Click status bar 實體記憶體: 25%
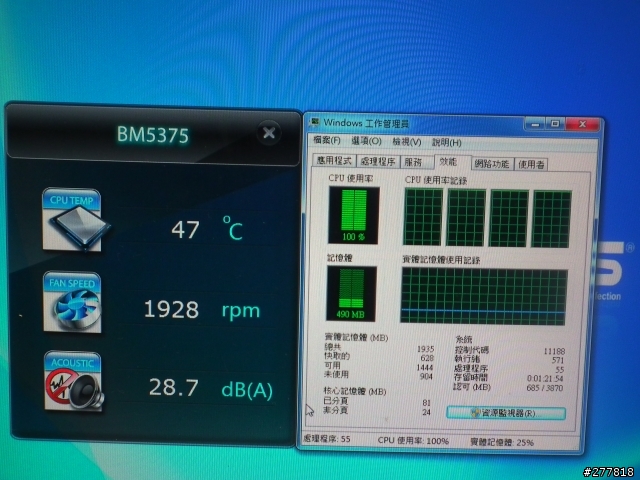 502,442
